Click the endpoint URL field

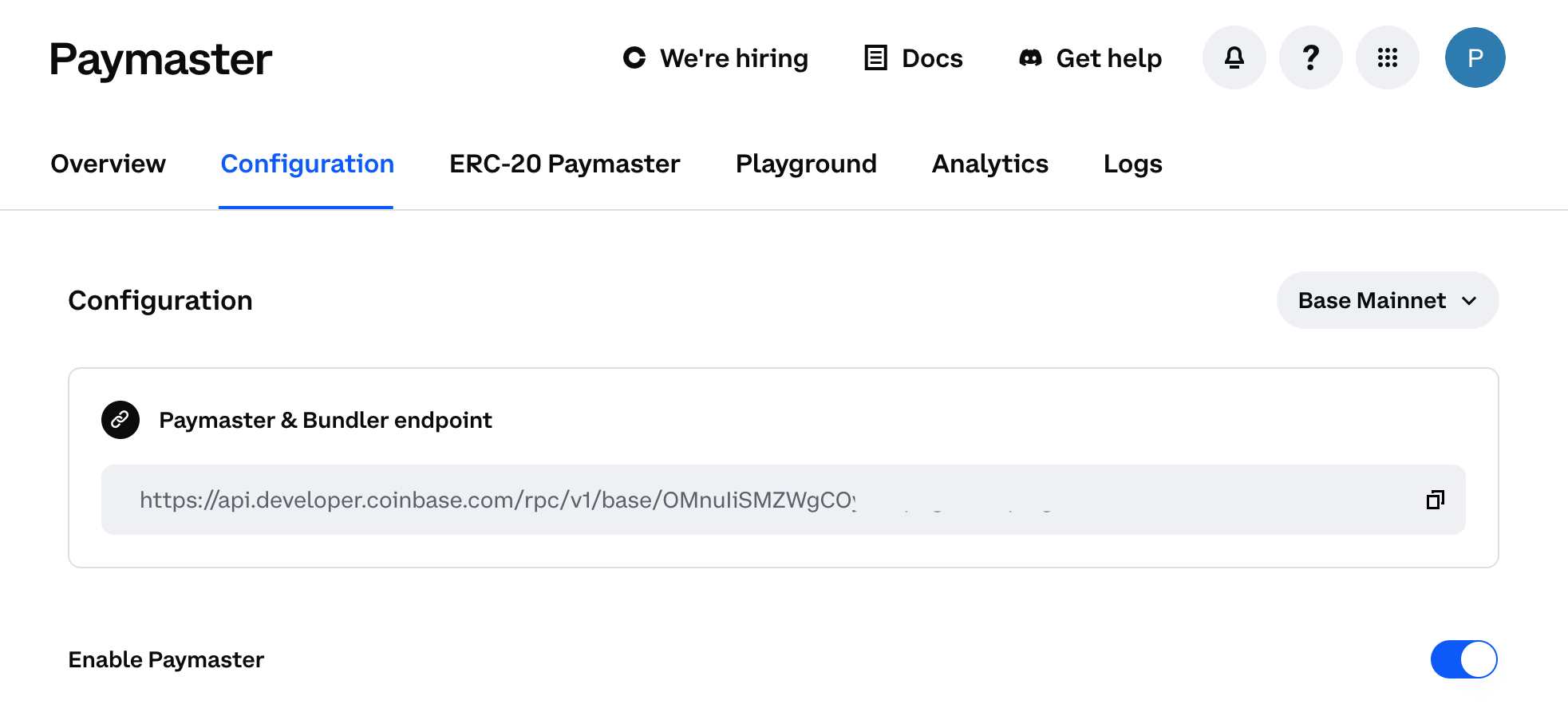[x=783, y=500]
